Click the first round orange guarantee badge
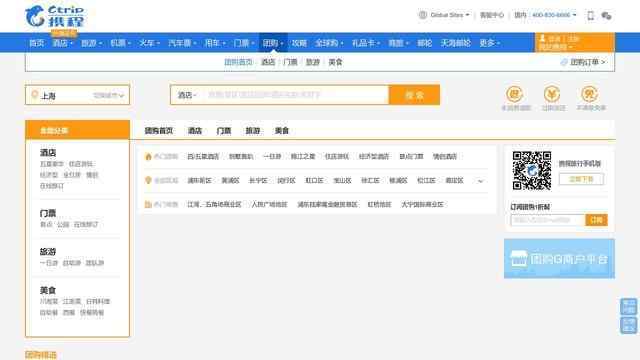640x360 pixels. [x=515, y=94]
